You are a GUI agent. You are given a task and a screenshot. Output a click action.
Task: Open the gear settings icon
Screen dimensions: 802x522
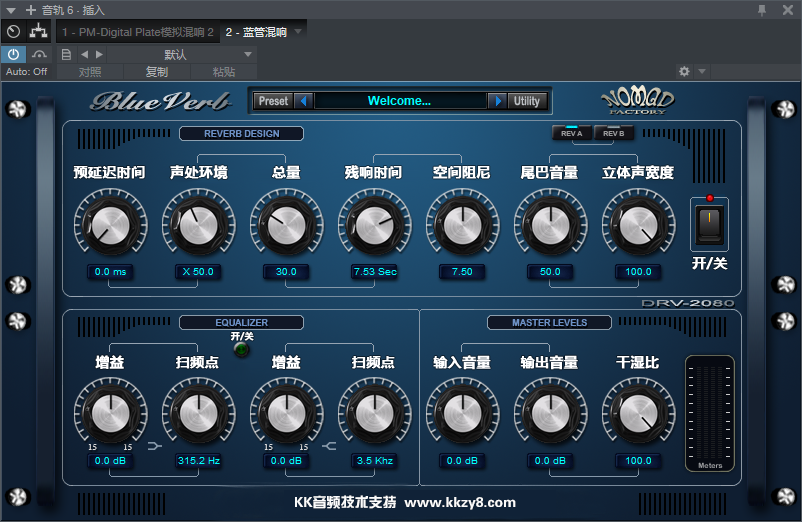point(684,72)
